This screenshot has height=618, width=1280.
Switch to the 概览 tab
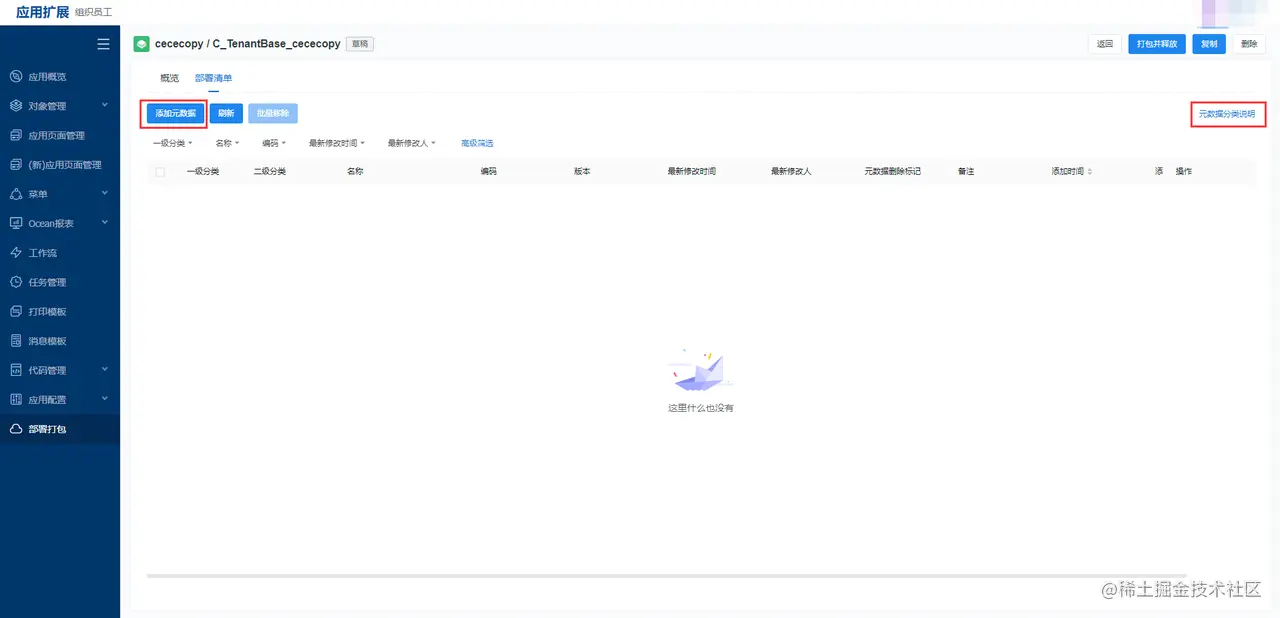coord(169,78)
